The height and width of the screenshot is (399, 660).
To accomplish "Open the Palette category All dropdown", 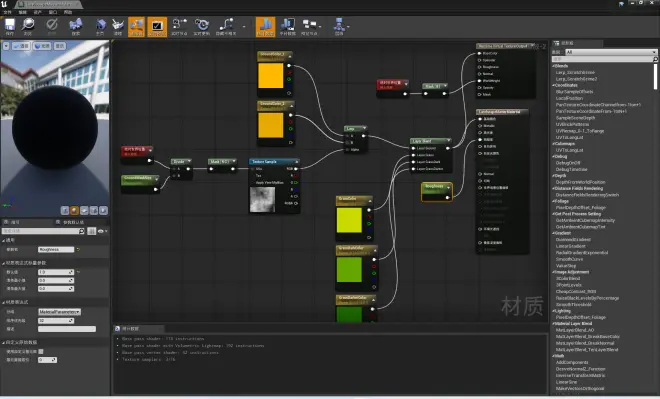I will click(611, 52).
